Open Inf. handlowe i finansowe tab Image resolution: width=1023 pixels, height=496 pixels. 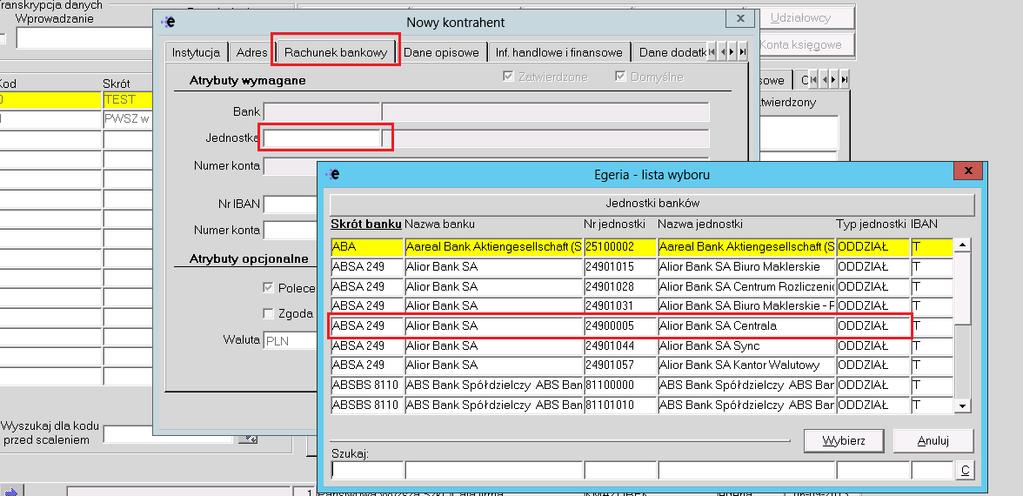coord(560,53)
